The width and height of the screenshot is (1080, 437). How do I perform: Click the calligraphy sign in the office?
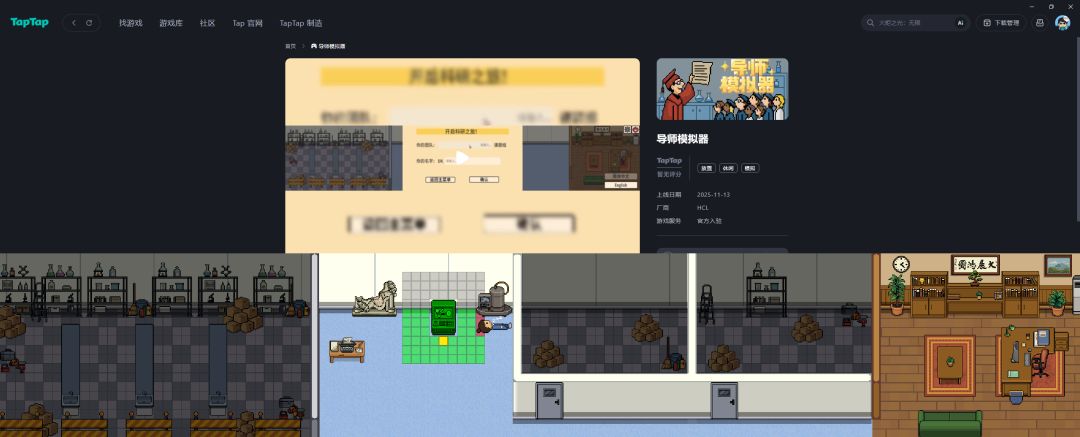(x=975, y=264)
